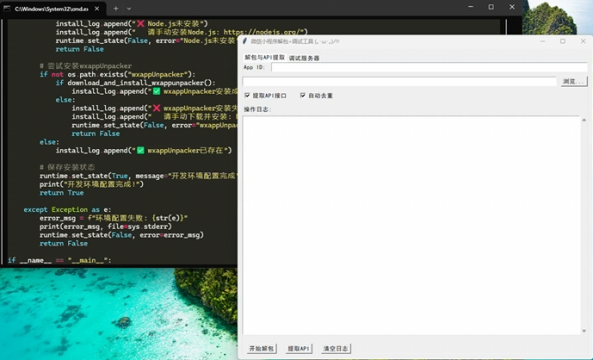Minimize the cmd terminal window
Image resolution: width=593 pixels, height=360 pixels.
click(470, 7)
